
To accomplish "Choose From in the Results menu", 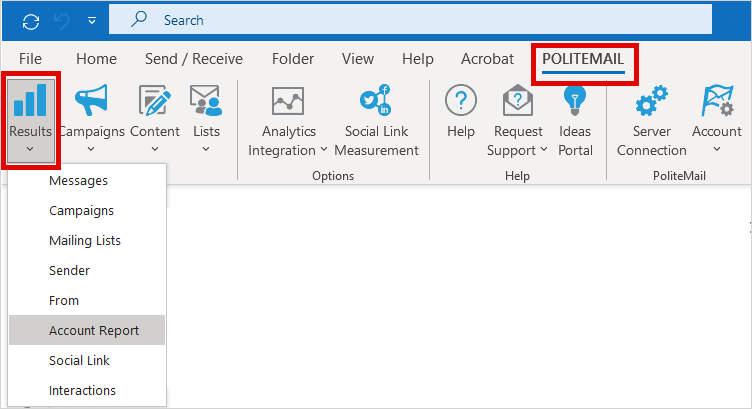I will (x=87, y=301).
